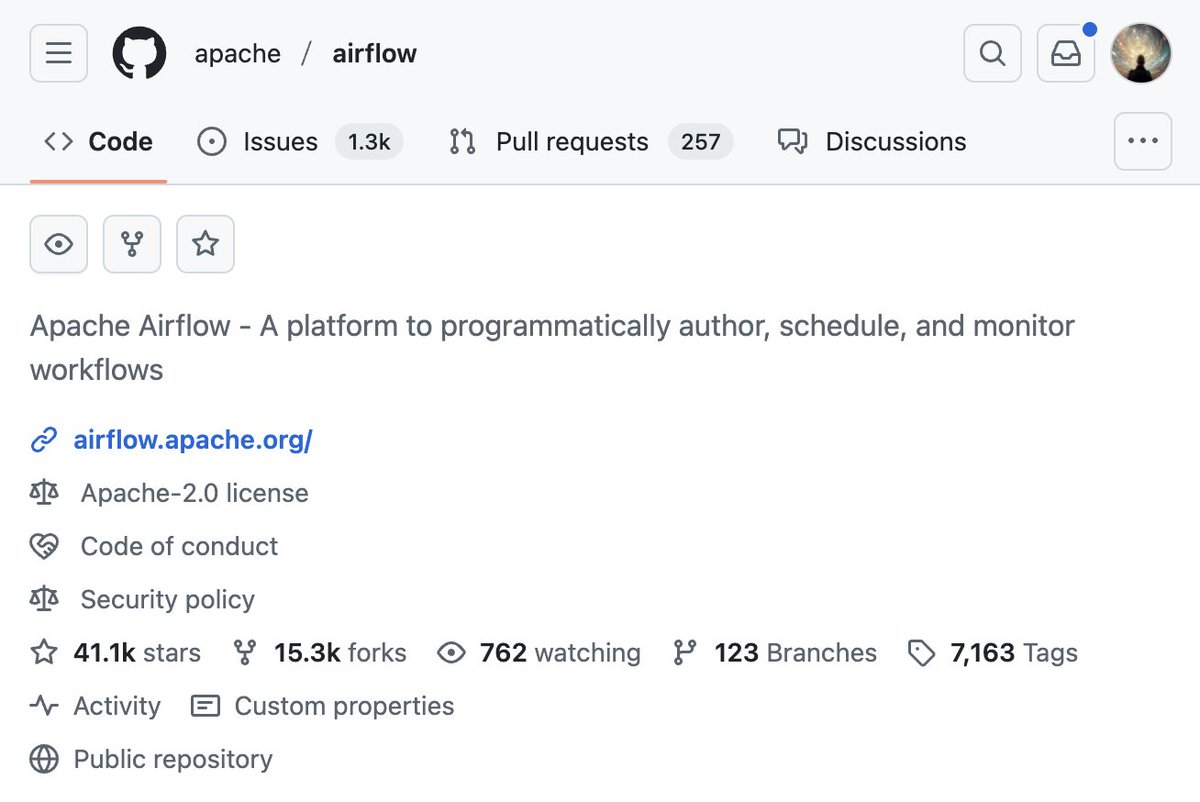
Task: Click the Pull requests branch icon
Action: click(x=462, y=142)
